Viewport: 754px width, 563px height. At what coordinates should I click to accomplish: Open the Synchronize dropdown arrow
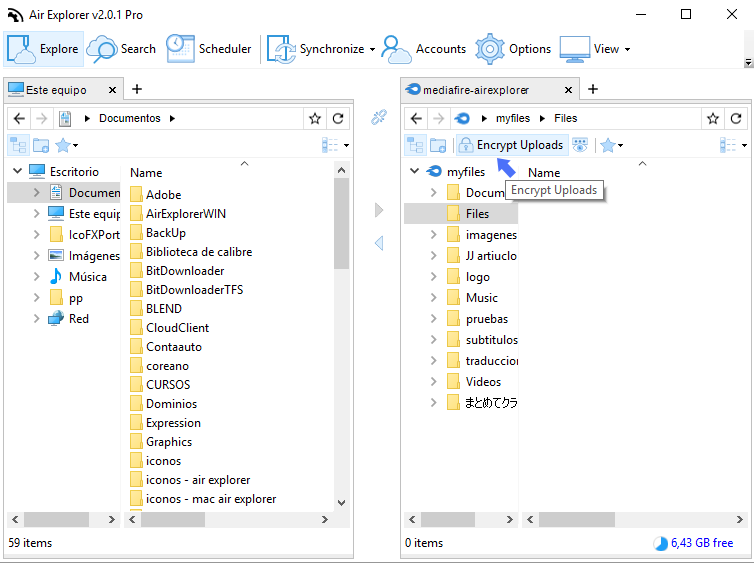[372, 50]
